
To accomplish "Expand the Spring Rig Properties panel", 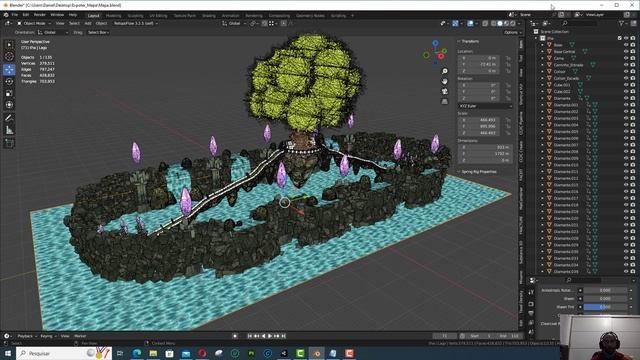I will (x=477, y=172).
